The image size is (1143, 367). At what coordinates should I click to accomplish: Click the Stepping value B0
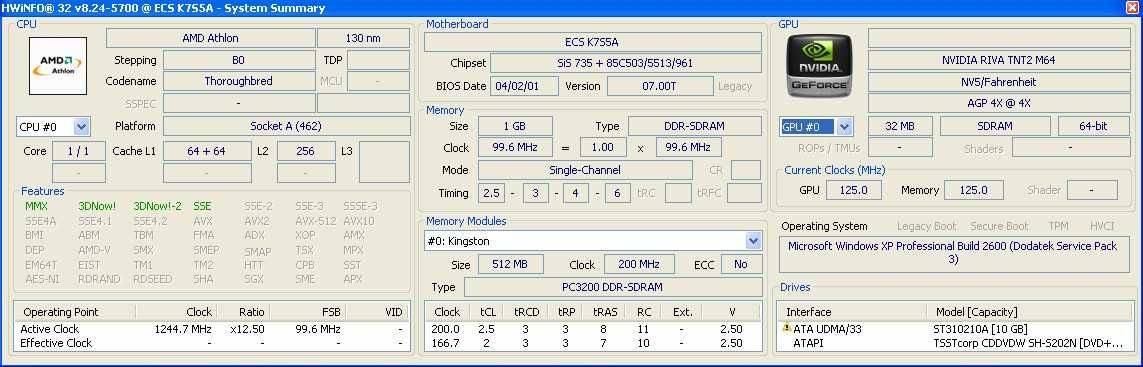(x=238, y=60)
